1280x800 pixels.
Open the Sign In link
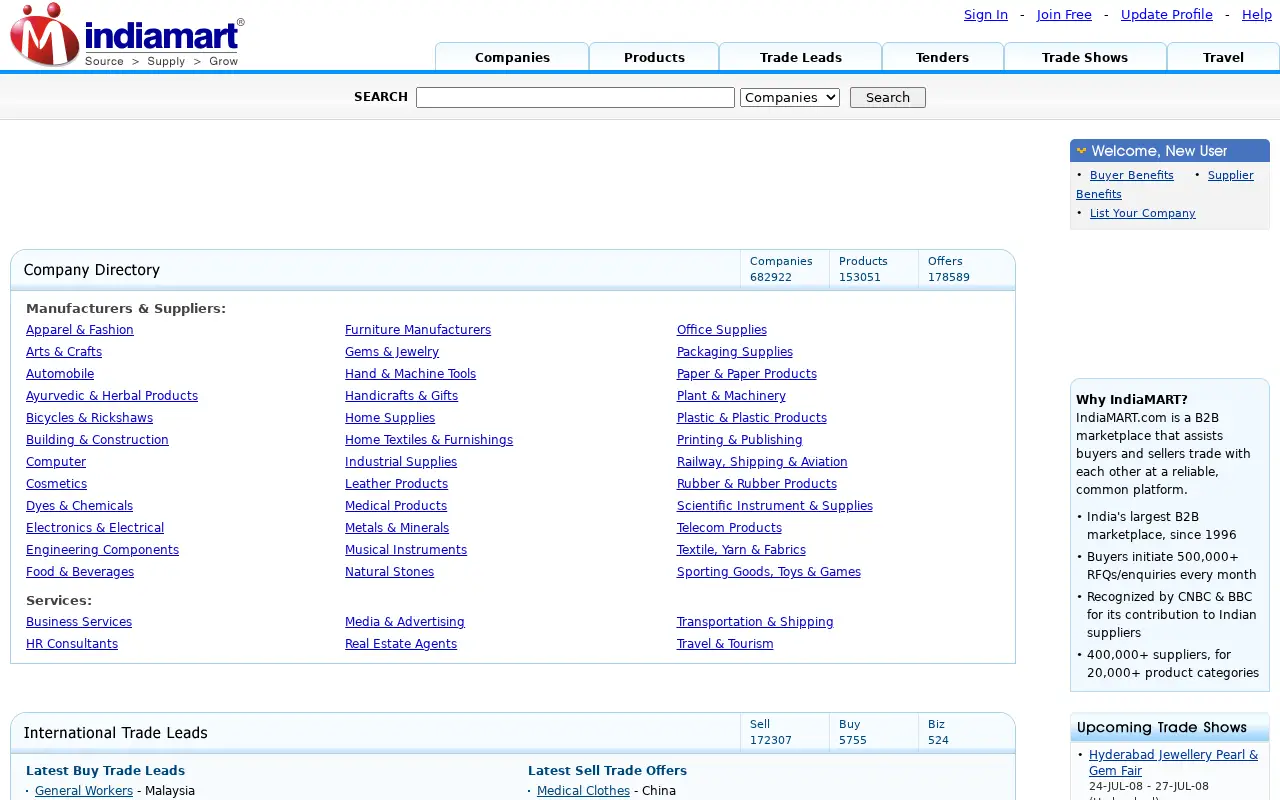986,15
